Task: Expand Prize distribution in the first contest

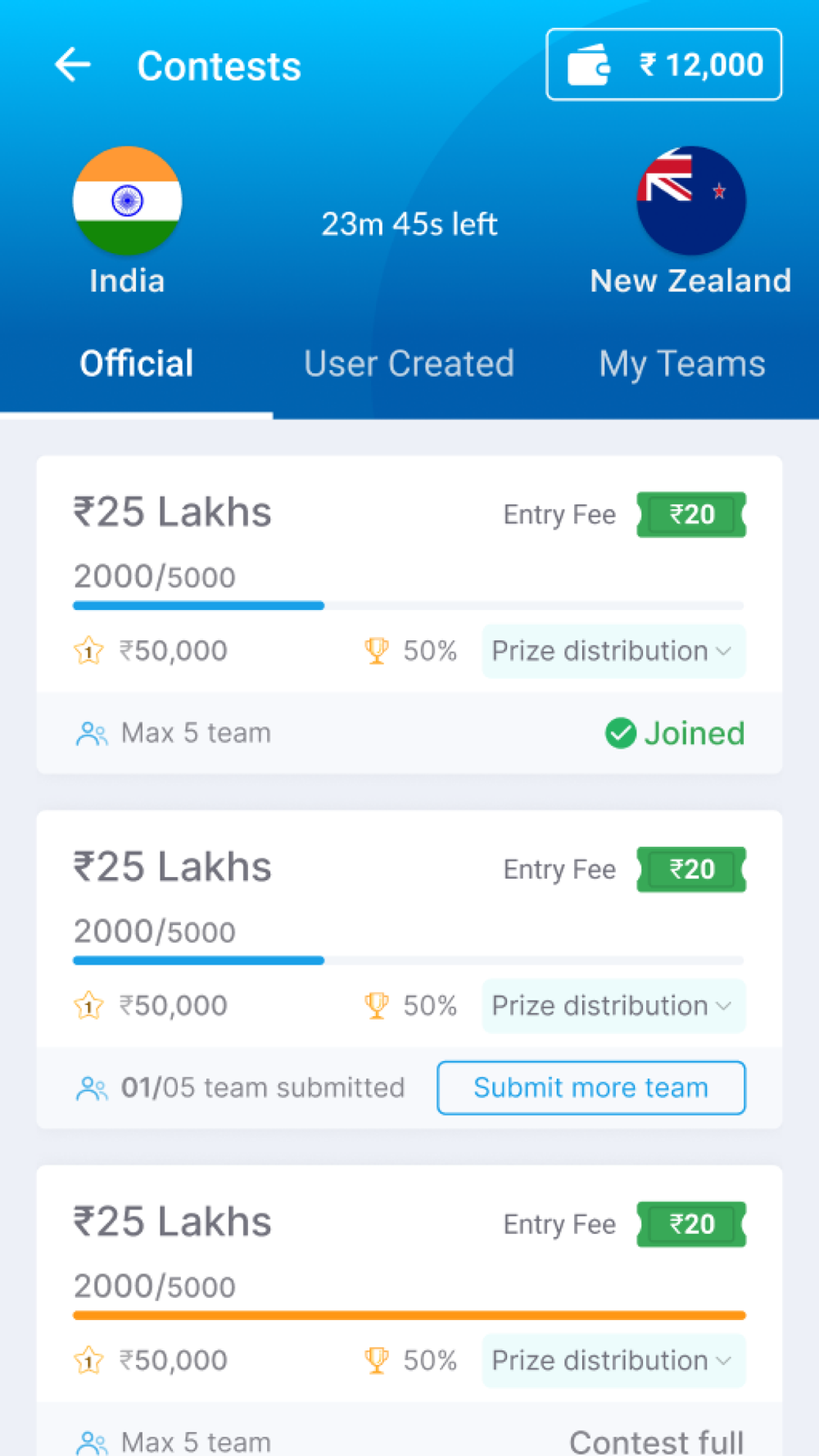Action: (x=613, y=651)
